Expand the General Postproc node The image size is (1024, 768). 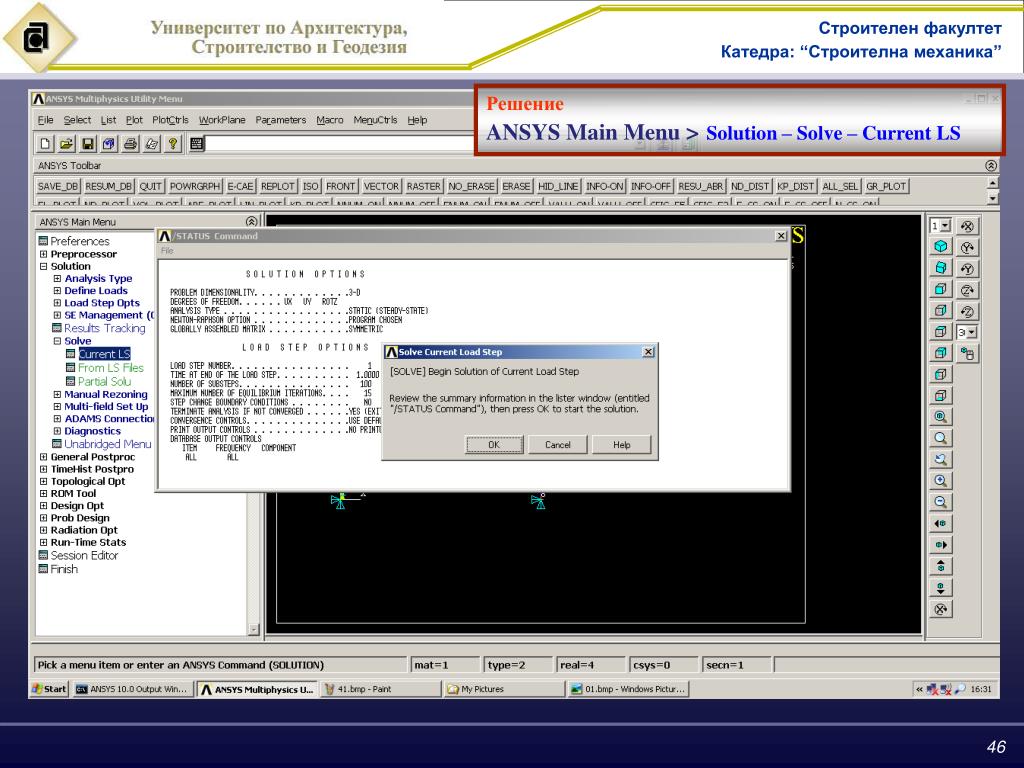[44, 457]
